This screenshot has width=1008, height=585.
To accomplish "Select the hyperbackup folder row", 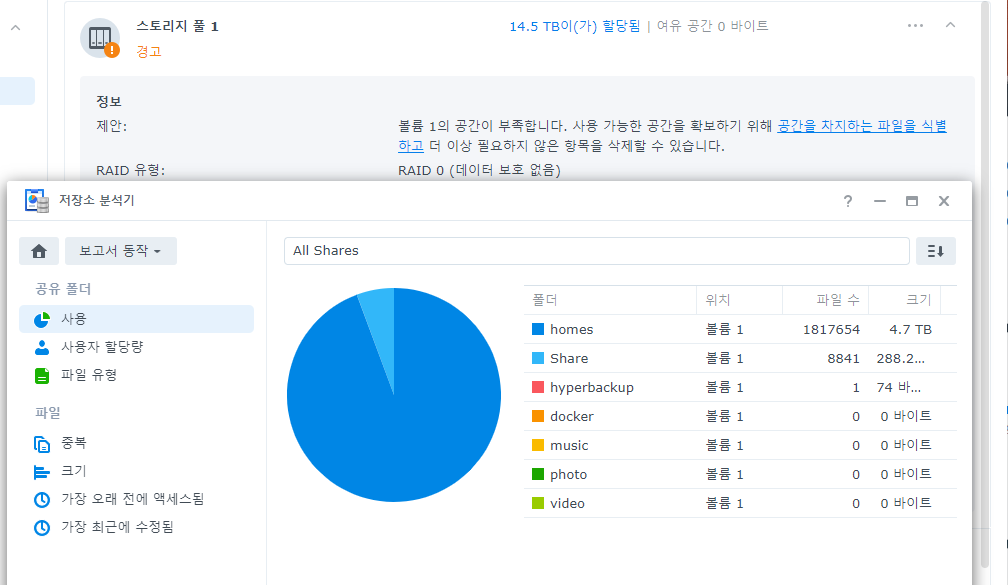I will pyautogui.click(x=741, y=387).
